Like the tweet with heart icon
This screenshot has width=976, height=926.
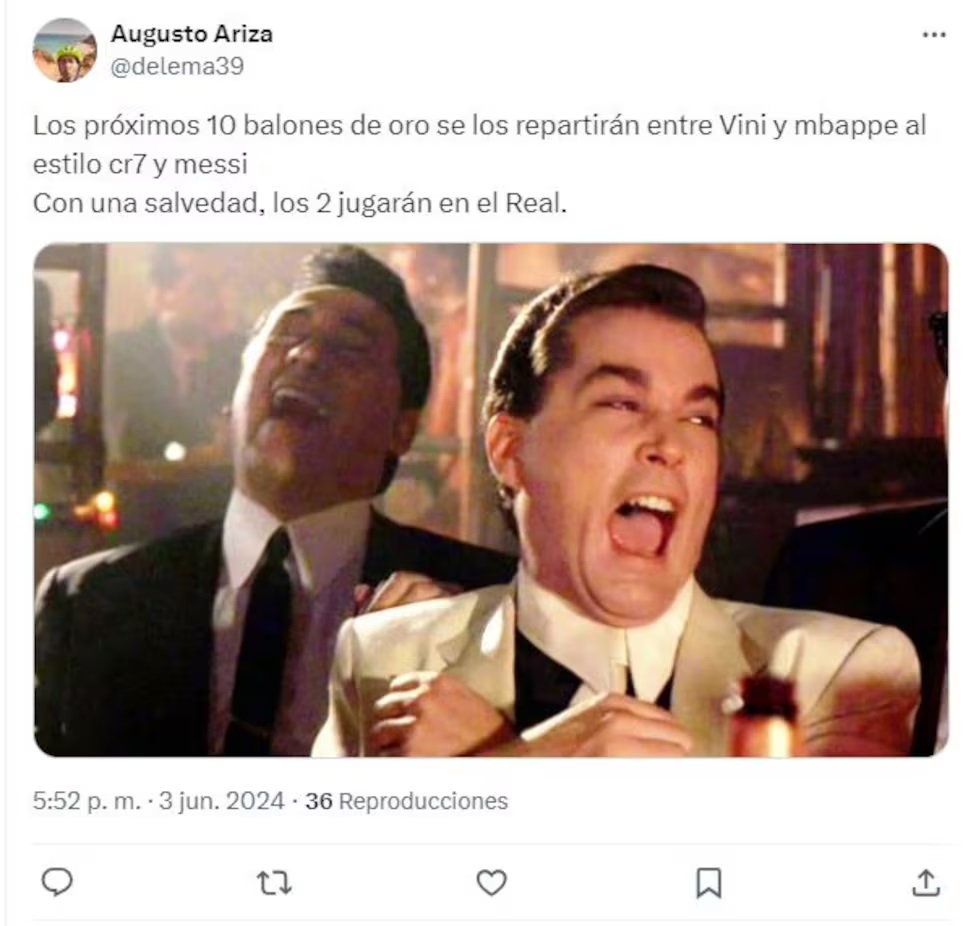pos(491,882)
